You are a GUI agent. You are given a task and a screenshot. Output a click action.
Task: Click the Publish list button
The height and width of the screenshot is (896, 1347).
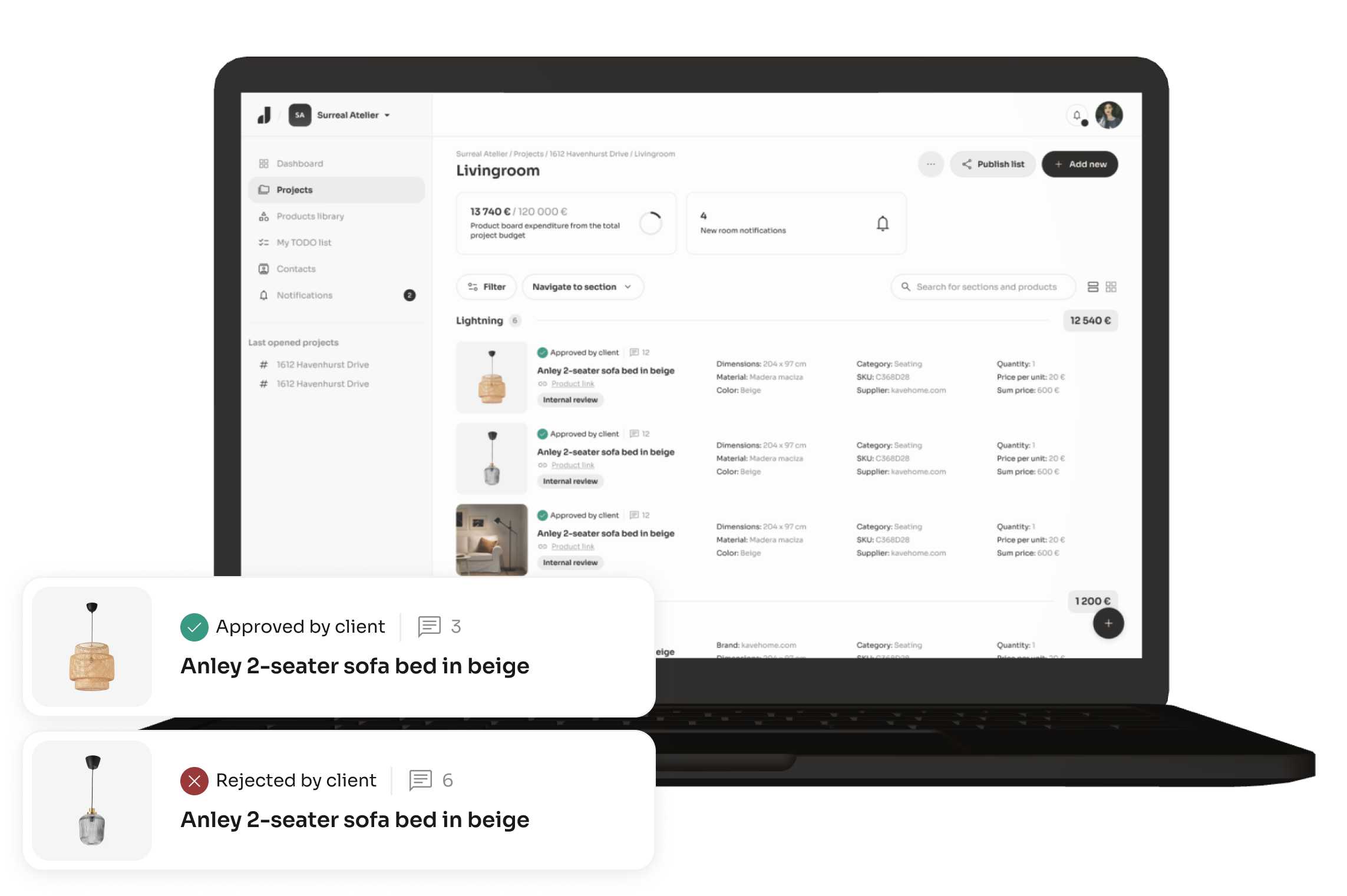pos(993,164)
